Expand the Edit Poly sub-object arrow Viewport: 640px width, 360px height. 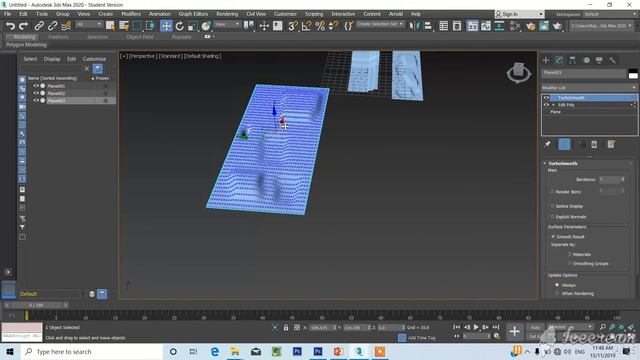[553, 105]
